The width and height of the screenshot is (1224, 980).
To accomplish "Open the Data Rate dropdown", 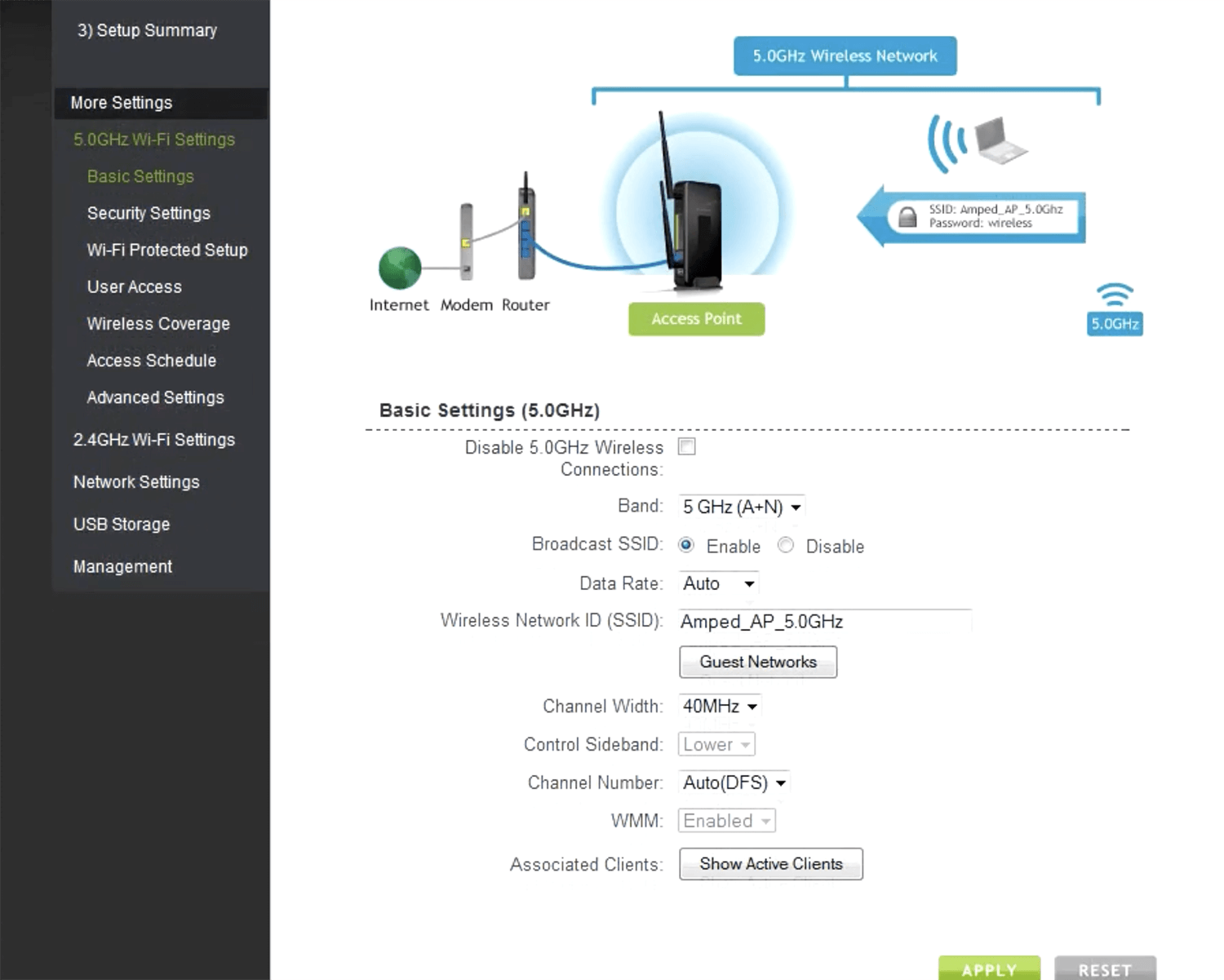I will tap(718, 583).
